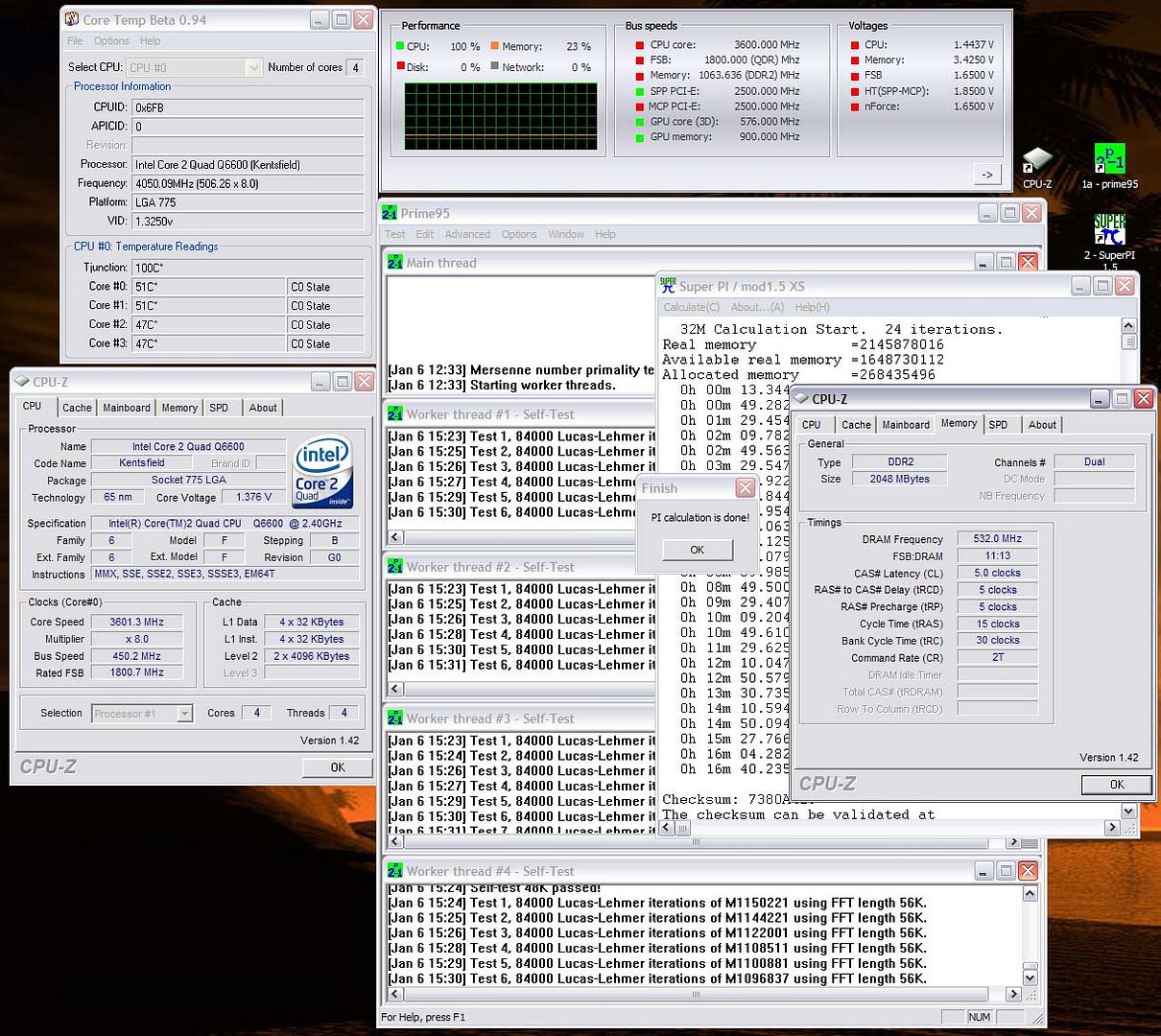Launch the SuperPI desktop shortcut
This screenshot has height=1036, width=1161.
pyautogui.click(x=1109, y=231)
